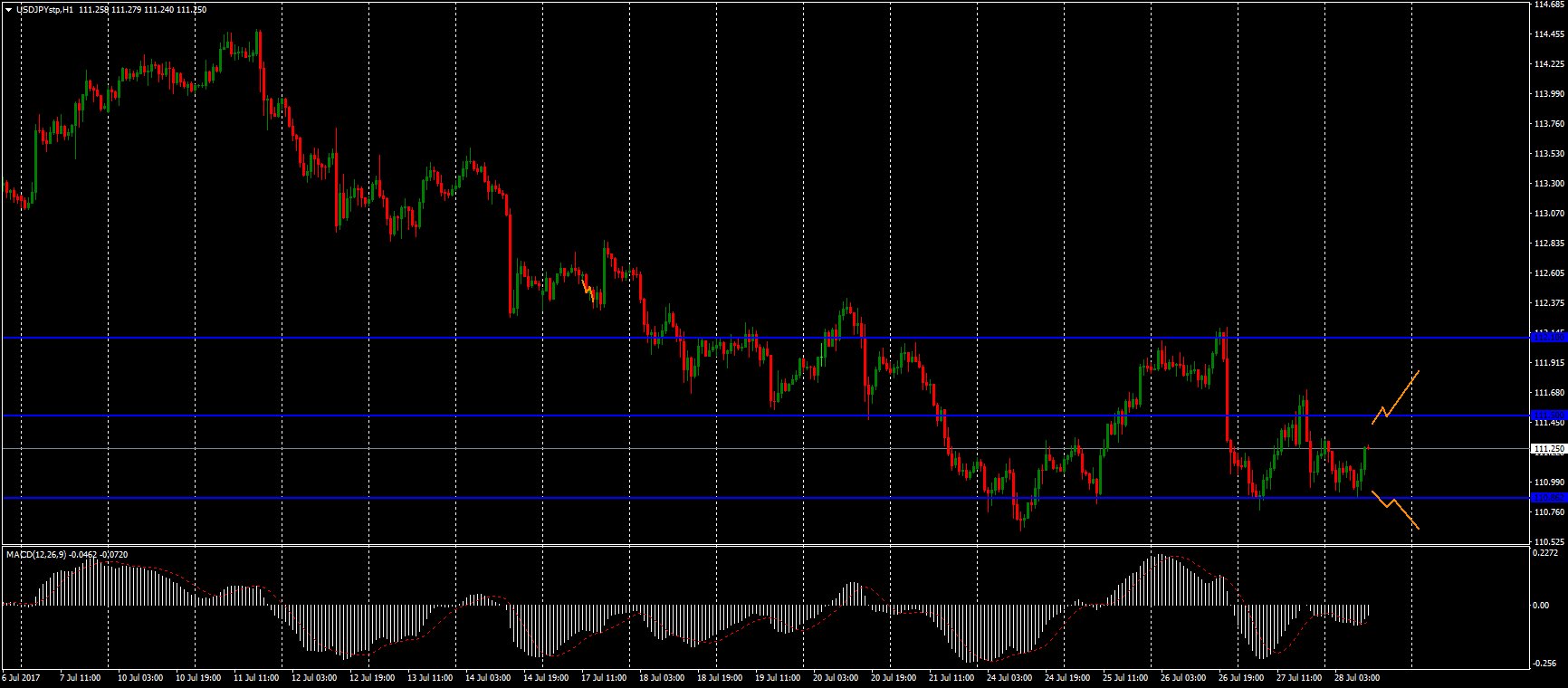Click the 24 Jul 03:00 time axis label
Viewport: 1568px width, 688px height.
[1009, 677]
